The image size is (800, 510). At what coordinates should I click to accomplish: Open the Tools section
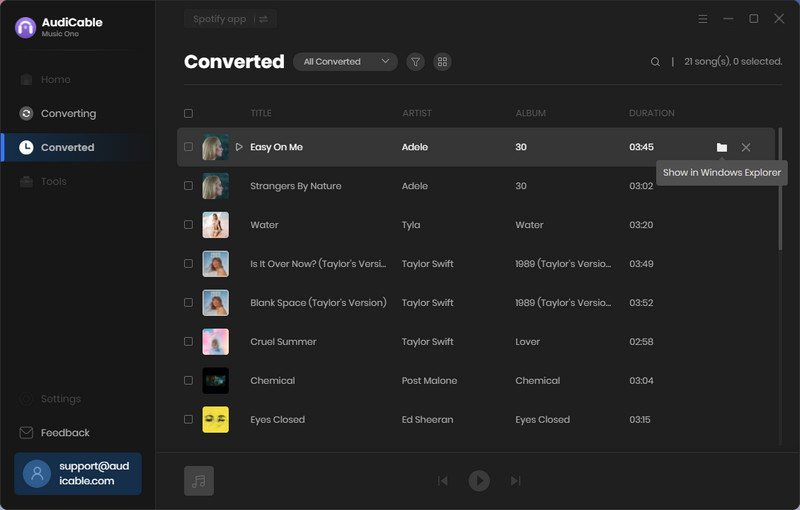53,182
